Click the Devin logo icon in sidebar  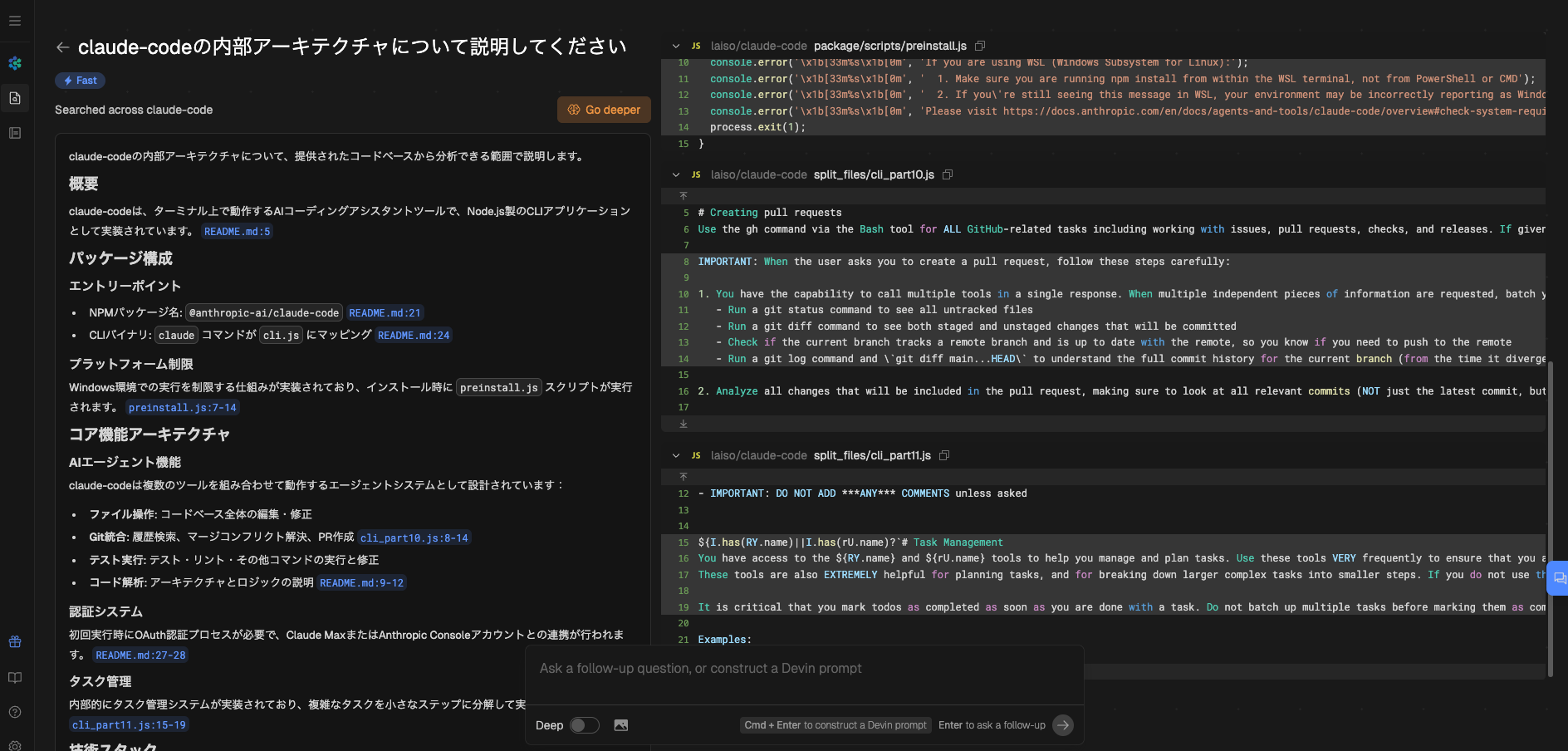15,63
